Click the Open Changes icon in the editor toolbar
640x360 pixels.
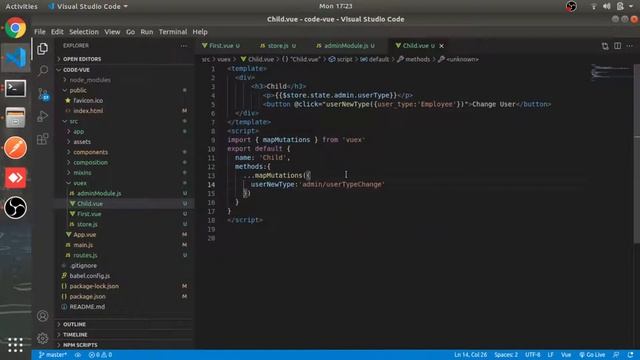tap(605, 46)
